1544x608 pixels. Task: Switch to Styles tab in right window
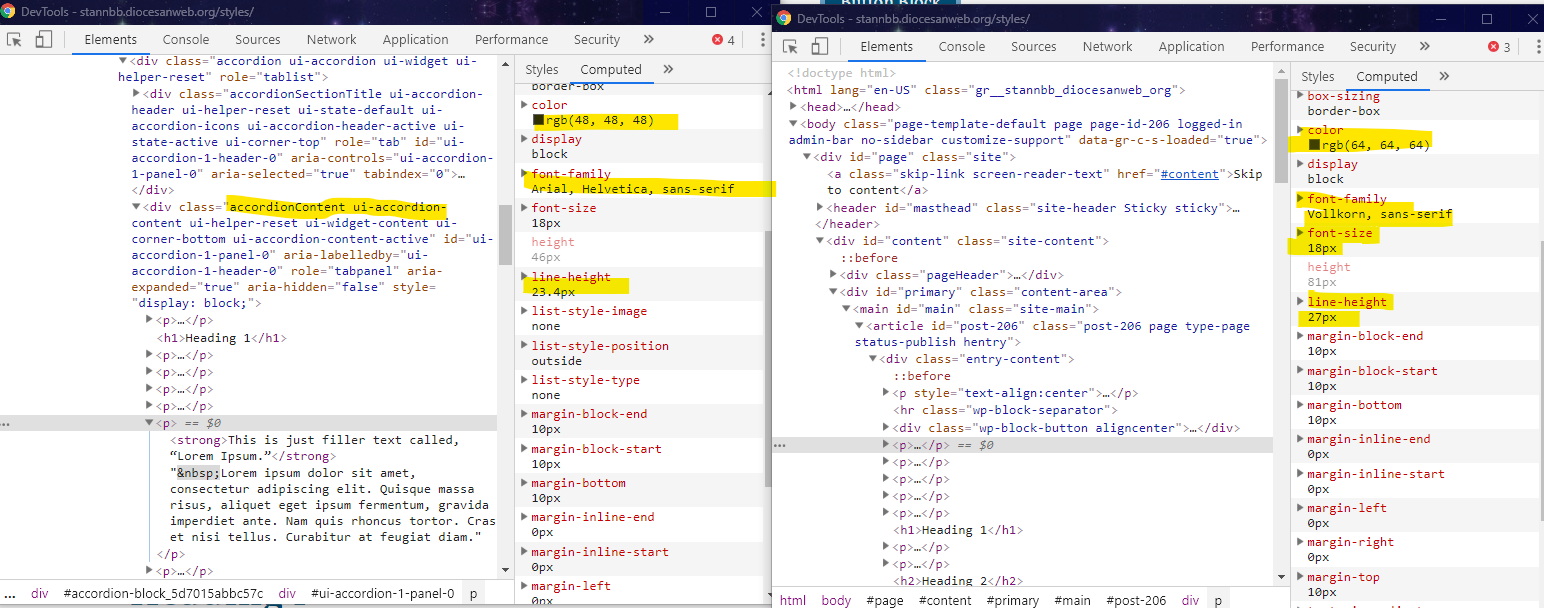pyautogui.click(x=1317, y=77)
